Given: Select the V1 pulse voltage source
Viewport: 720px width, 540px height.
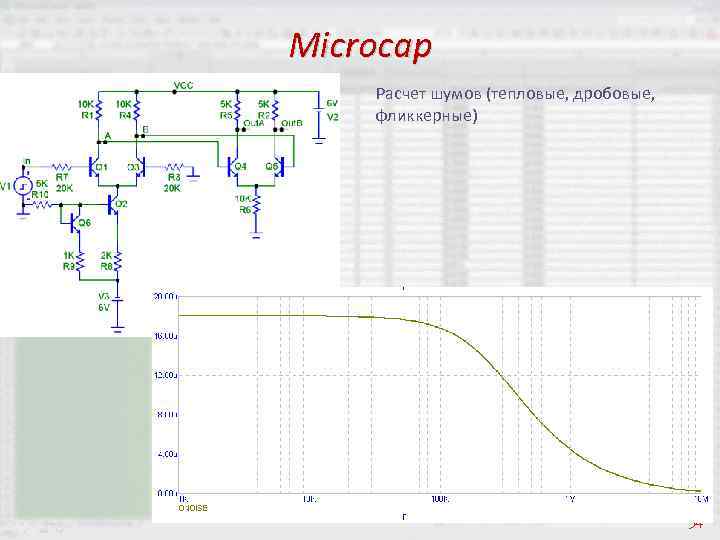Looking at the screenshot, I should tap(23, 186).
